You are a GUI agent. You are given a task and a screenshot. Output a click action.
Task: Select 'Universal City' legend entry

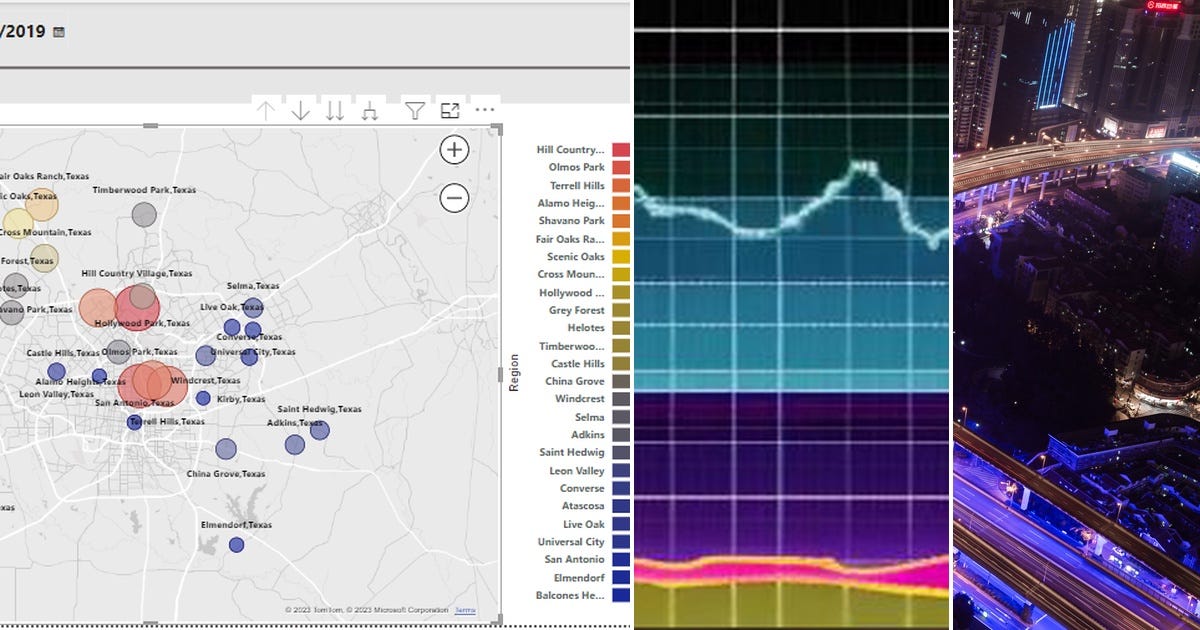pyautogui.click(x=572, y=542)
